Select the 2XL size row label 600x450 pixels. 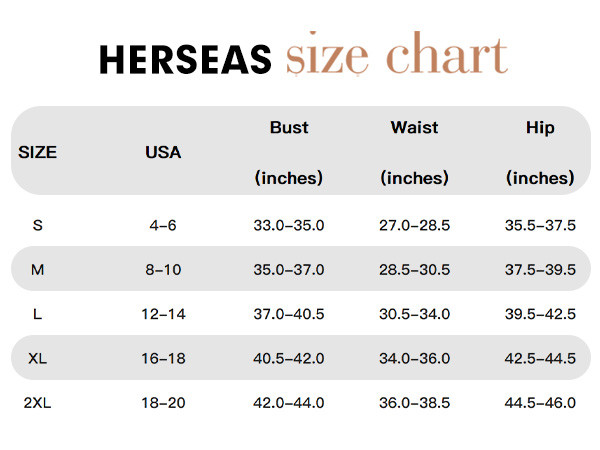coord(38,403)
